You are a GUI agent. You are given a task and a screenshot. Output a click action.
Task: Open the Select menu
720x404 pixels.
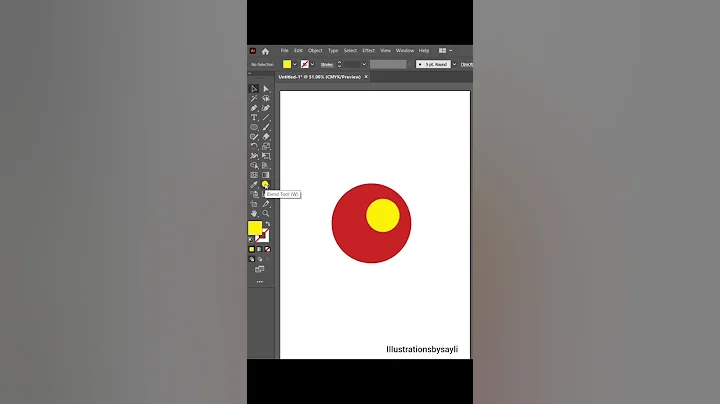pyautogui.click(x=350, y=50)
